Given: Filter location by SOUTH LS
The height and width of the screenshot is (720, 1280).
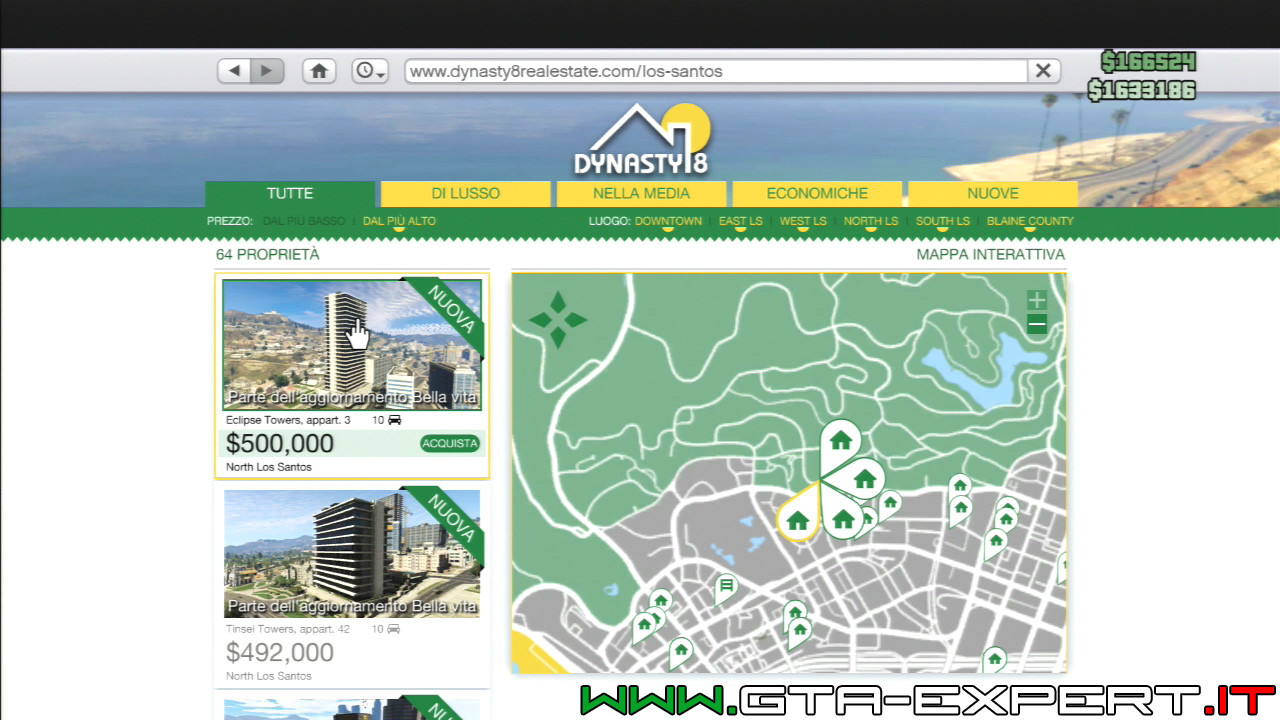Looking at the screenshot, I should [x=943, y=221].
